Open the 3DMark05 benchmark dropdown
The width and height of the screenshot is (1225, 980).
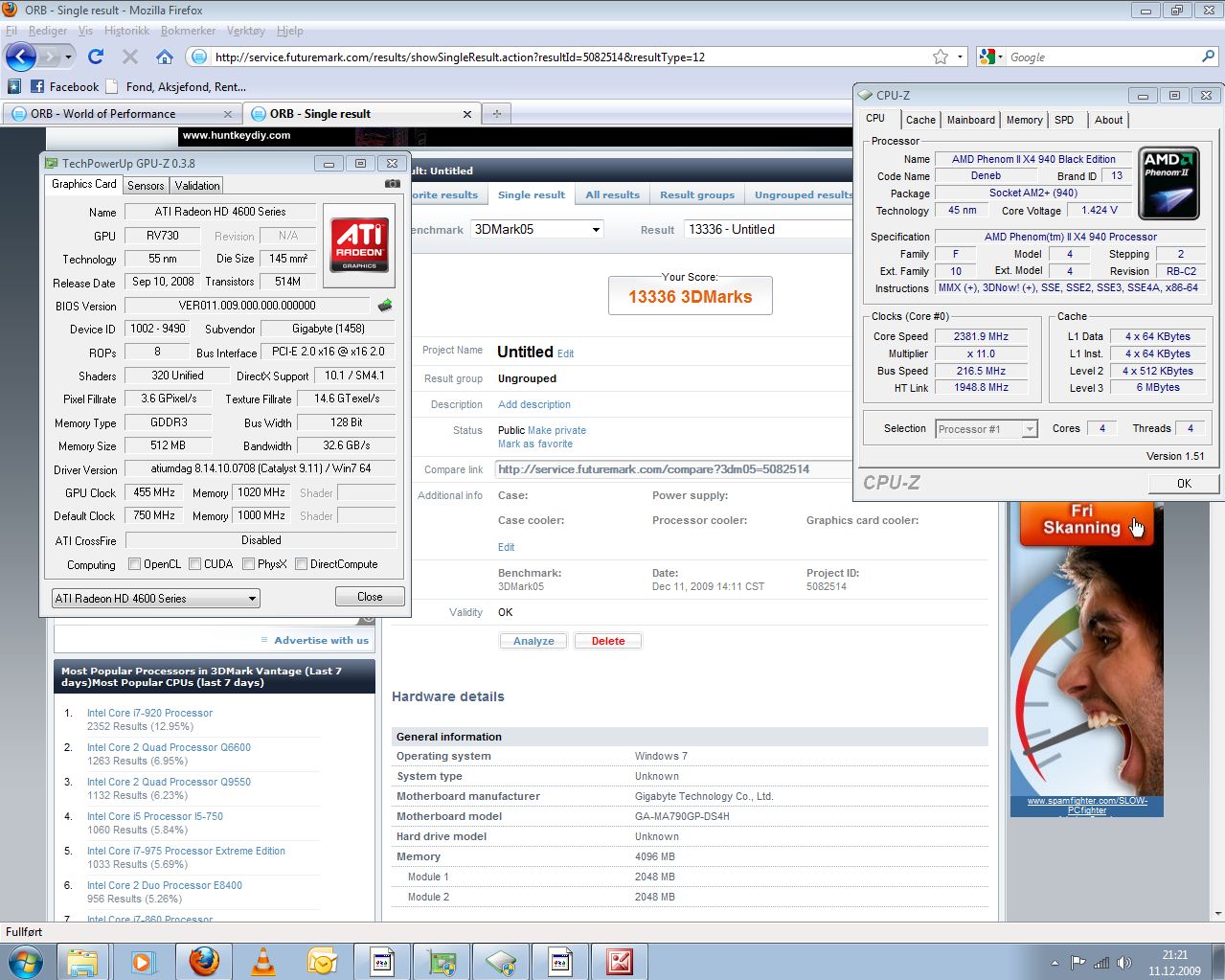pos(537,229)
